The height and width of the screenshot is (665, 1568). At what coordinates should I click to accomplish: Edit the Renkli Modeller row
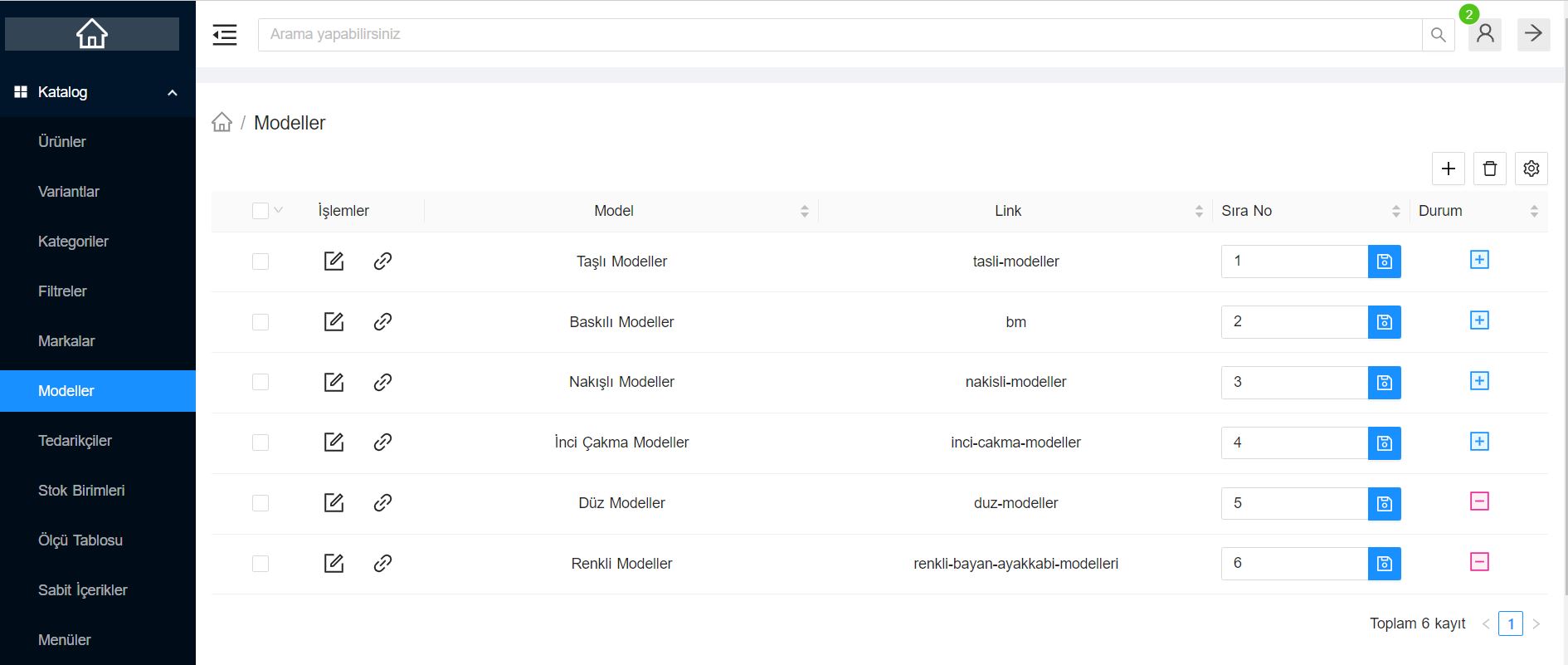point(334,564)
